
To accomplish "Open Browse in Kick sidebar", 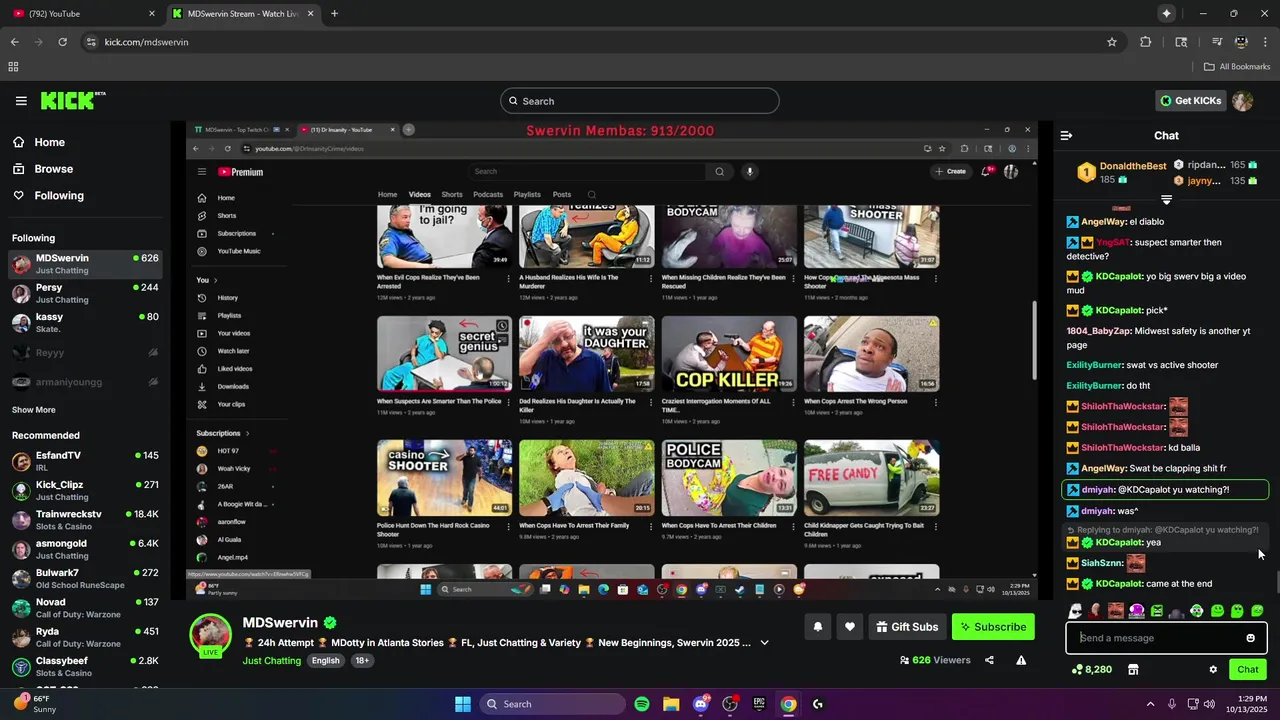I will click(x=85, y=169).
